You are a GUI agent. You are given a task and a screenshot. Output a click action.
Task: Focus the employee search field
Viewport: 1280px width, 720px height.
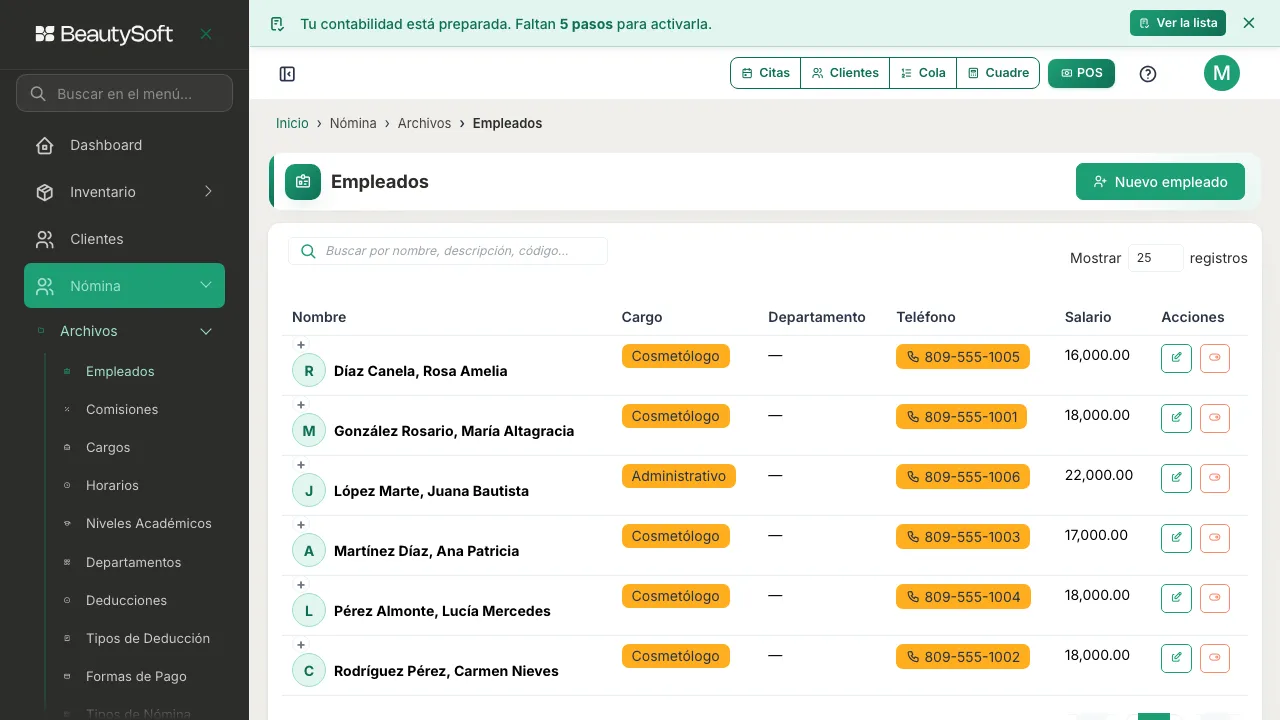click(448, 251)
